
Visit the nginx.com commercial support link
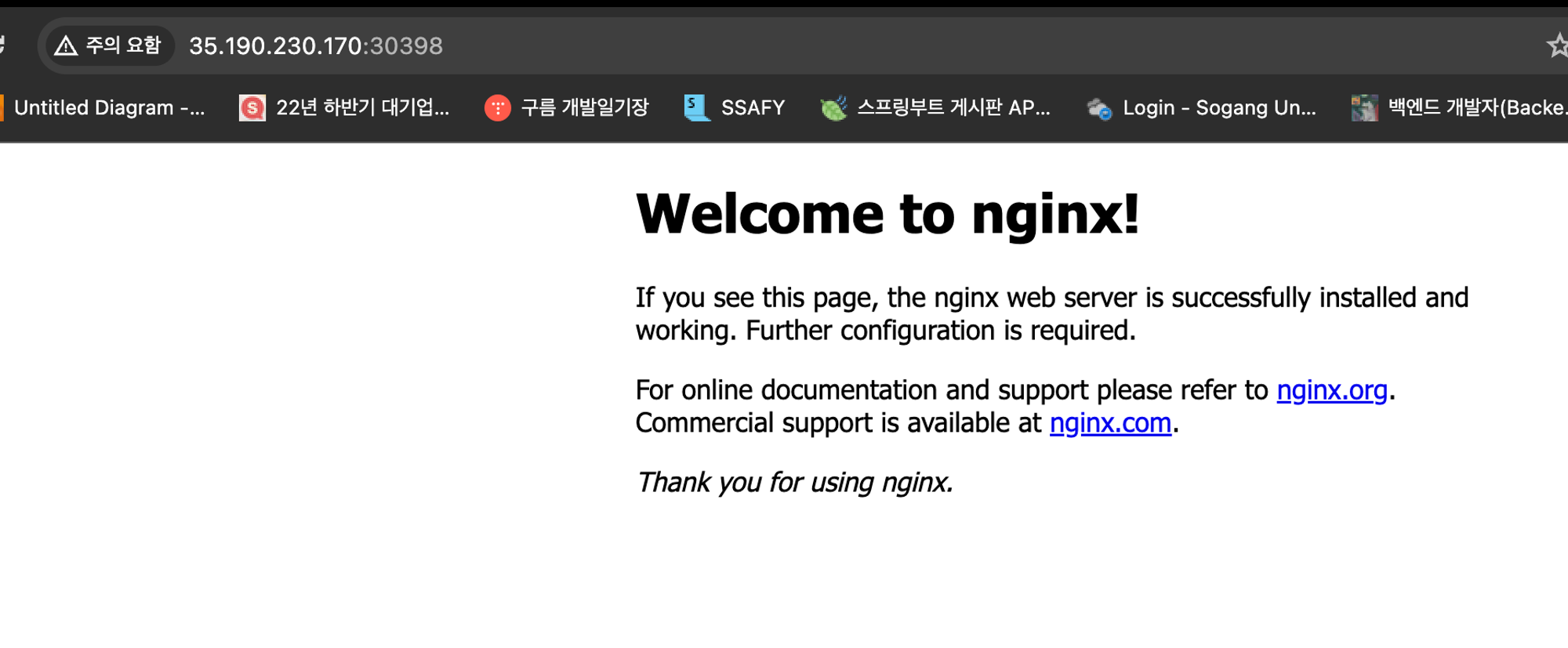(1110, 423)
